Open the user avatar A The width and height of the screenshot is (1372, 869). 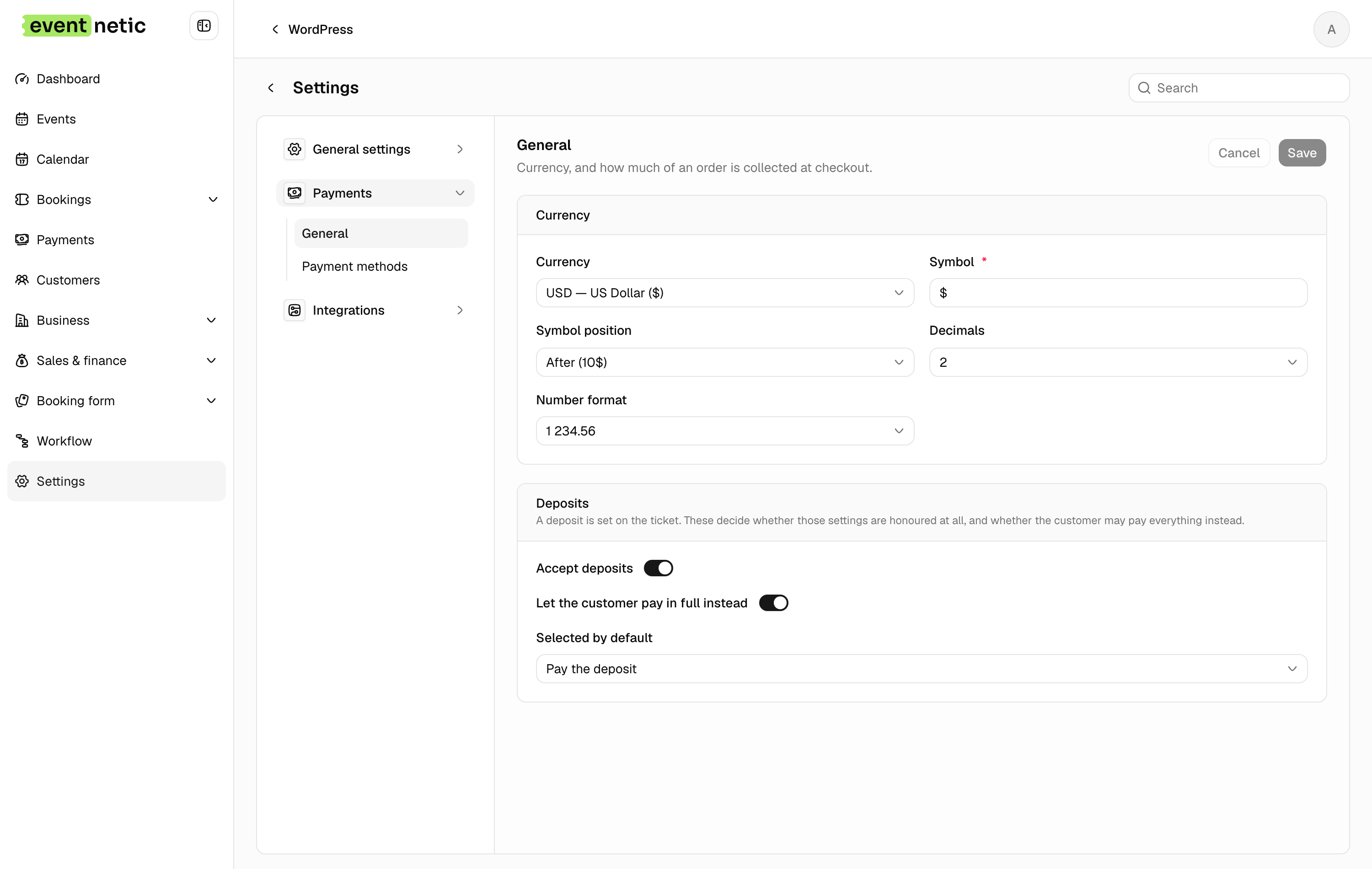pos(1331,29)
